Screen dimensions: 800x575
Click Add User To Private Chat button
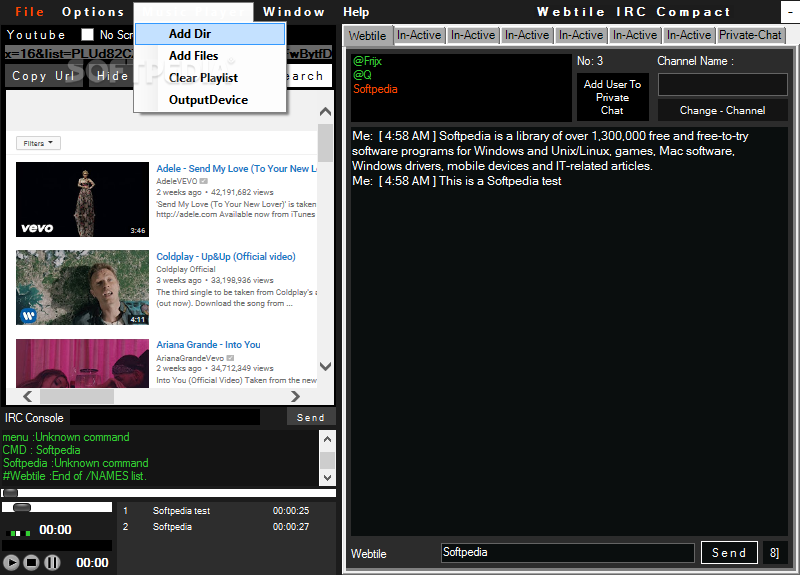(x=612, y=97)
